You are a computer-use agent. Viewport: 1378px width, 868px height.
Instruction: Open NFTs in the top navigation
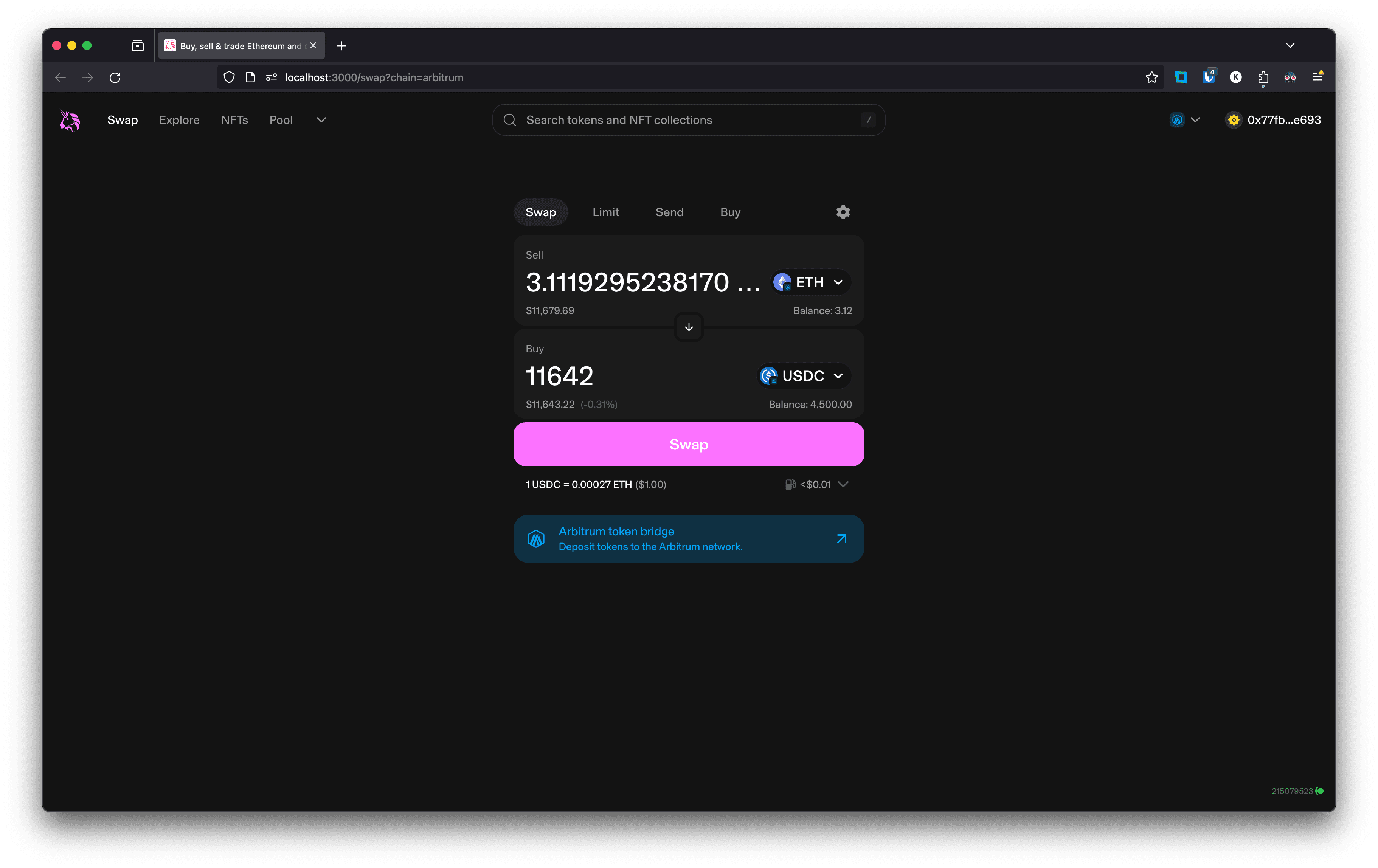tap(234, 120)
